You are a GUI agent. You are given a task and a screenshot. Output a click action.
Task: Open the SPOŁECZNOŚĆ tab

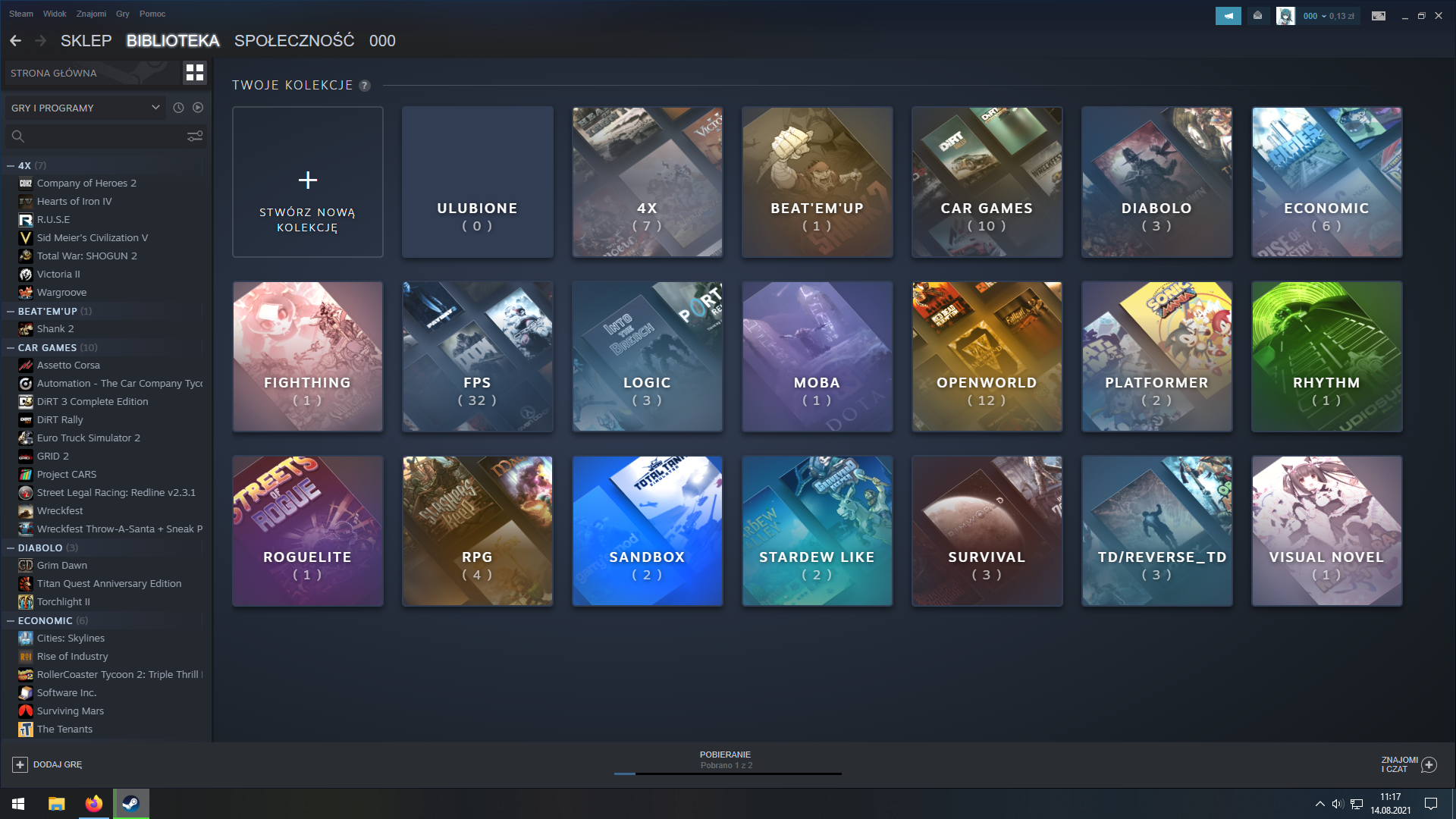294,41
